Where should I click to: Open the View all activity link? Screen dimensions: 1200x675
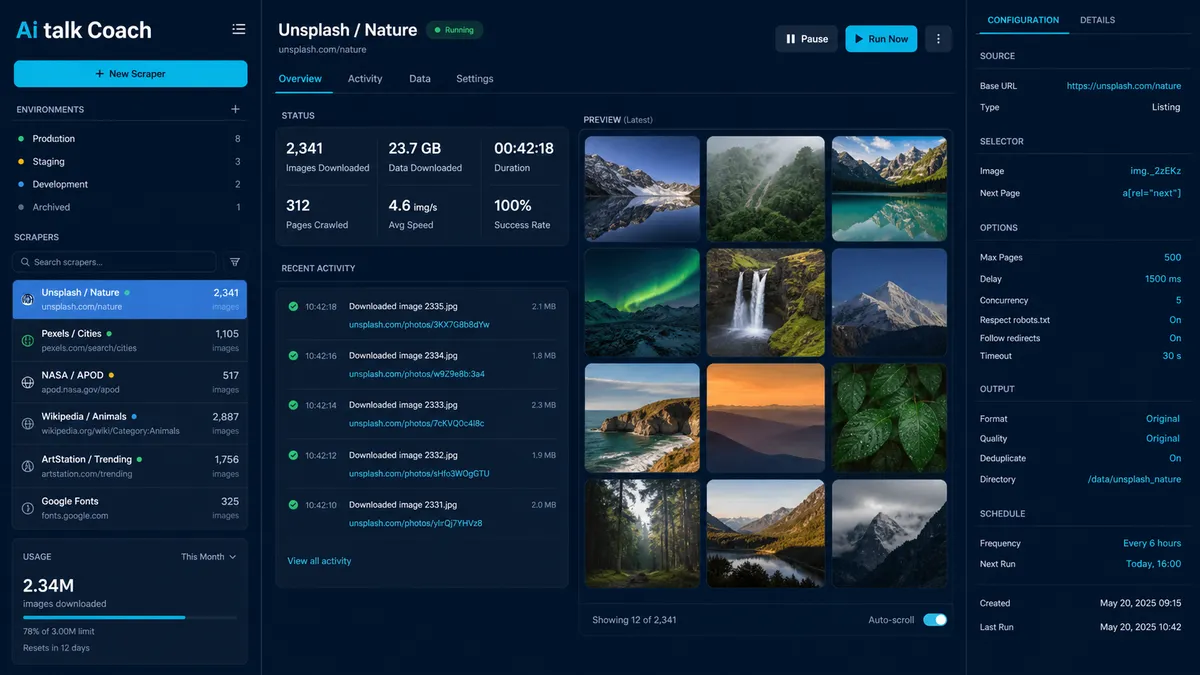coord(319,561)
